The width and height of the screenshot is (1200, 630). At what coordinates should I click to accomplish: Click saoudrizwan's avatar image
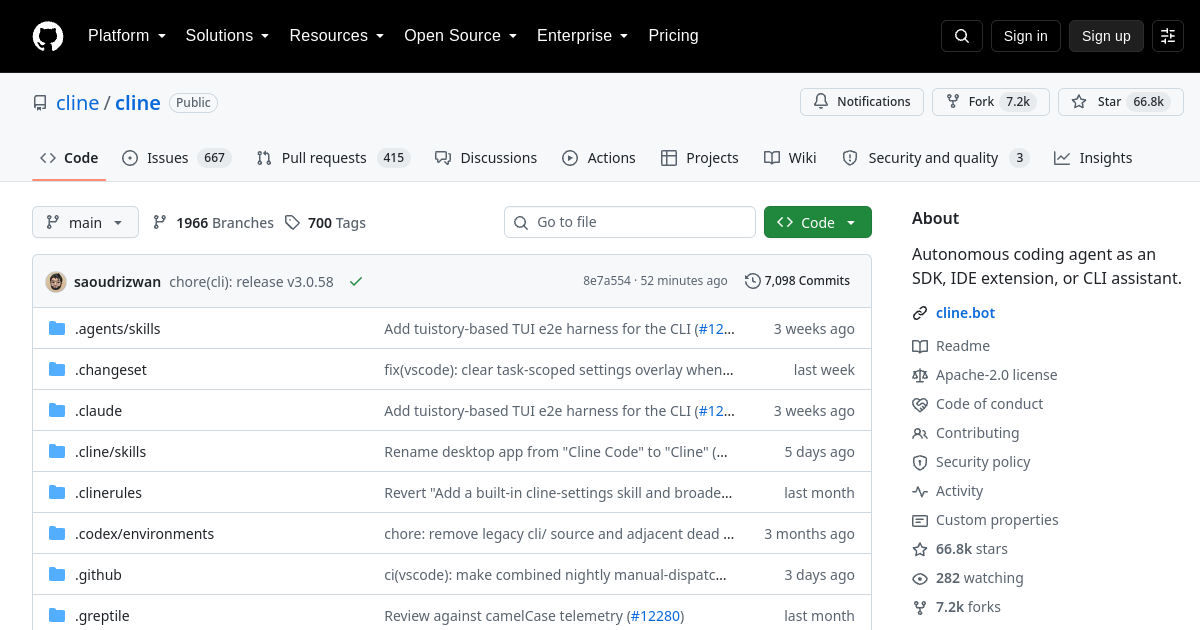pyautogui.click(x=56, y=282)
